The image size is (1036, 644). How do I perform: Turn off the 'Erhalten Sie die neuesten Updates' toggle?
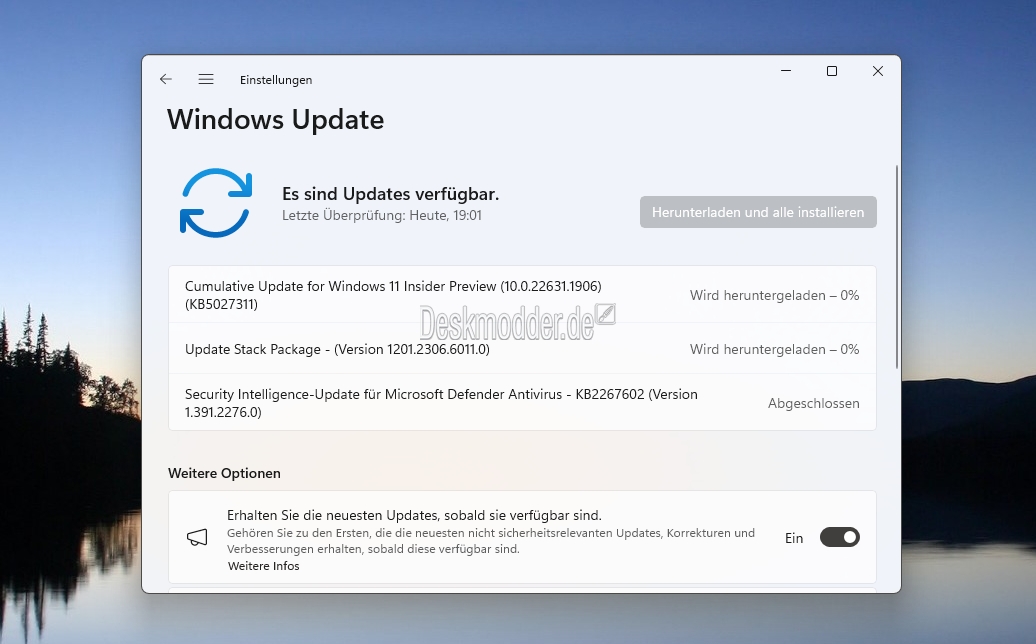(x=840, y=538)
